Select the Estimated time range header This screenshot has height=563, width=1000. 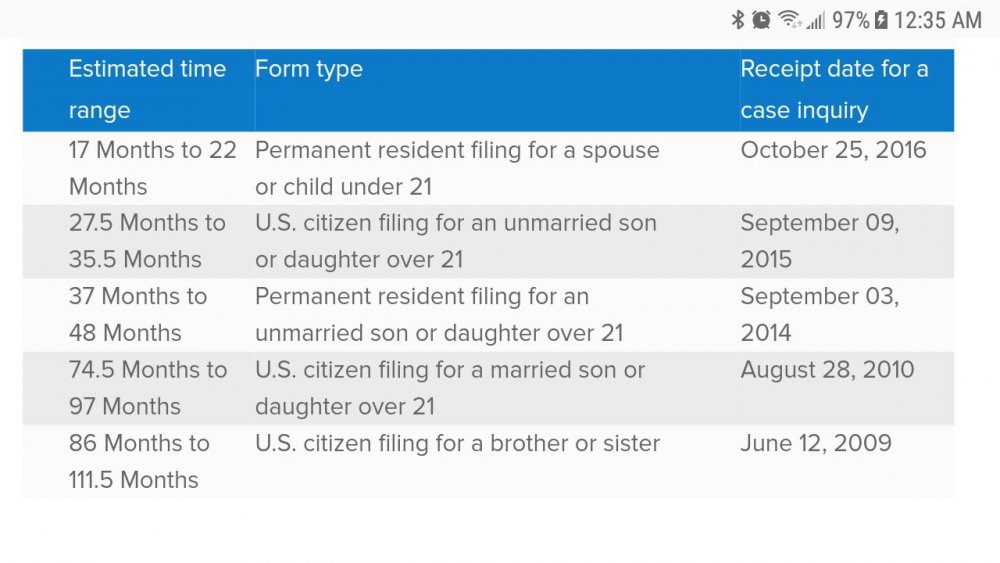click(x=147, y=89)
